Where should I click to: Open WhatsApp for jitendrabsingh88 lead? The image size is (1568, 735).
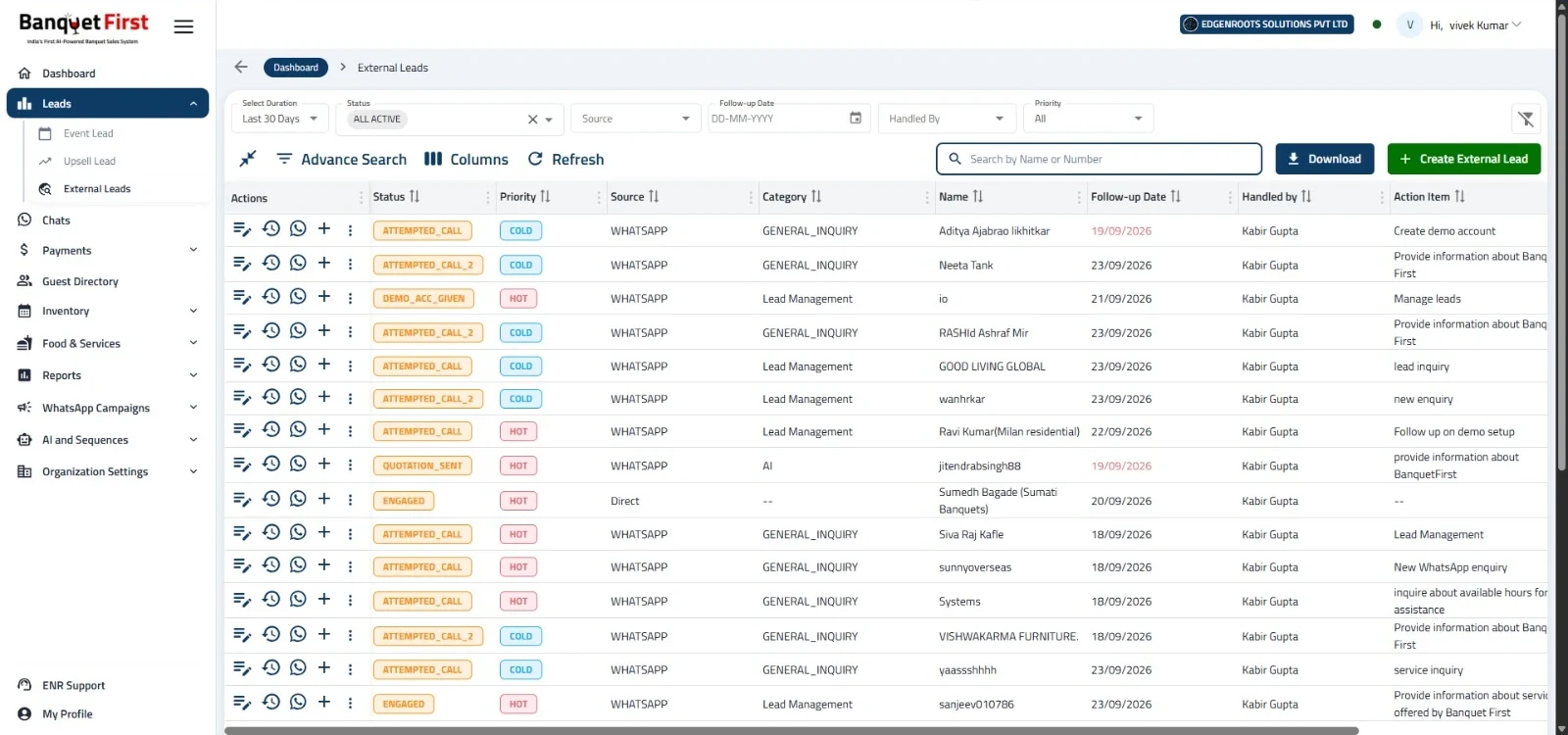tap(298, 464)
